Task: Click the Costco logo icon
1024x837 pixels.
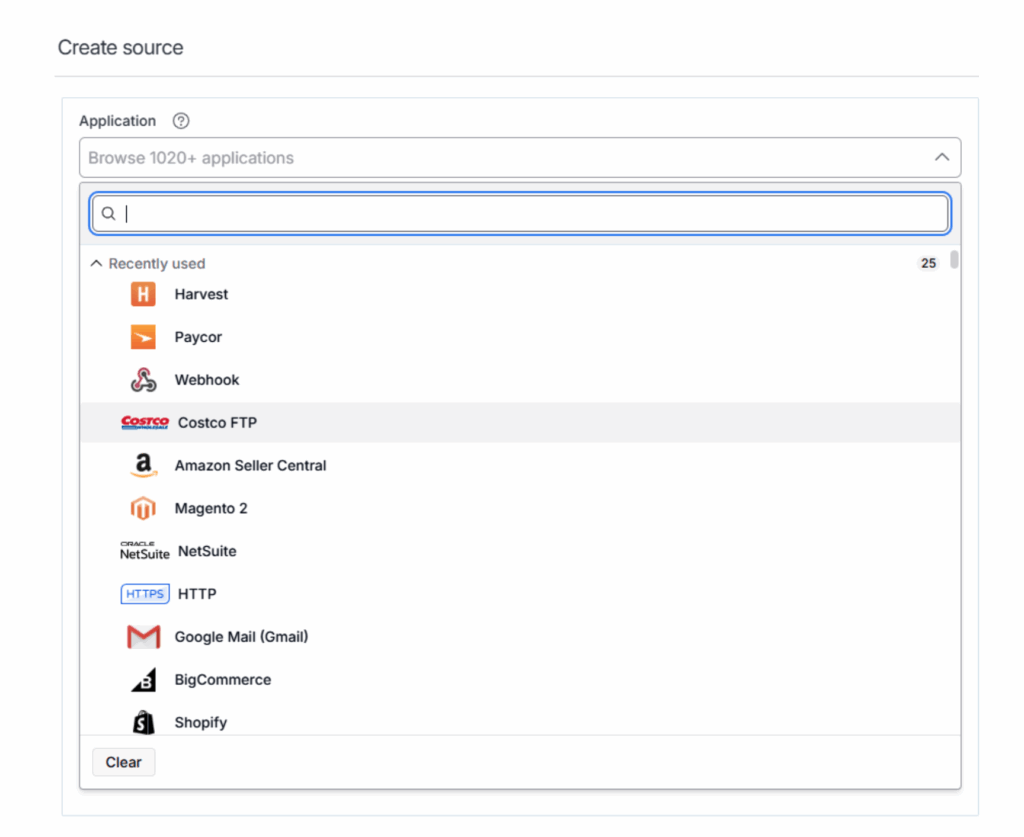Action: click(145, 423)
